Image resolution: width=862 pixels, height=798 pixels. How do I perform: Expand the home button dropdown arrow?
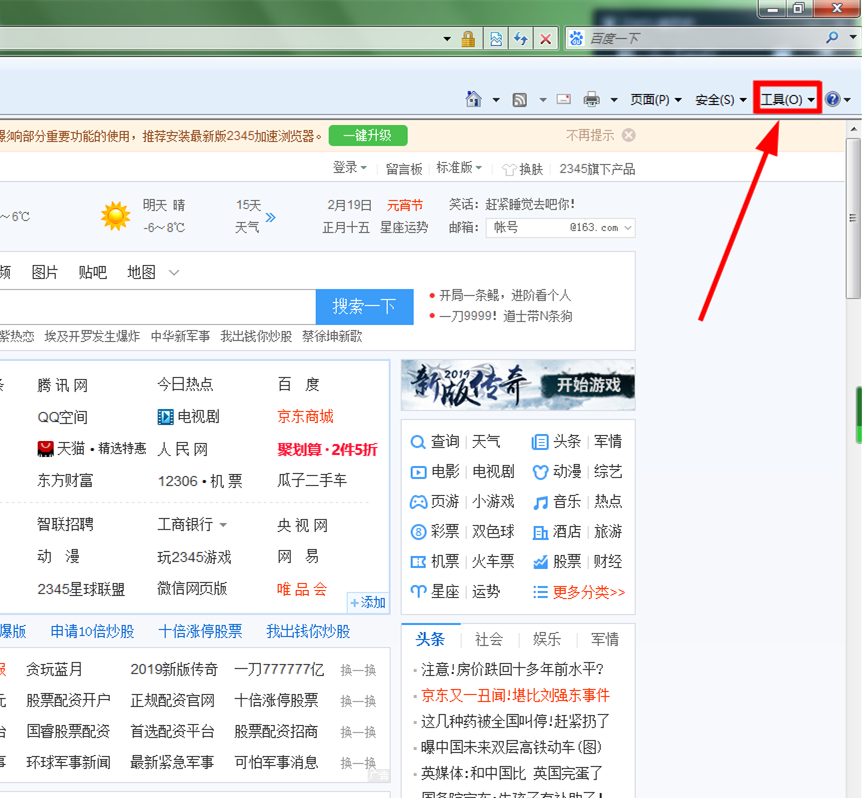[x=496, y=99]
